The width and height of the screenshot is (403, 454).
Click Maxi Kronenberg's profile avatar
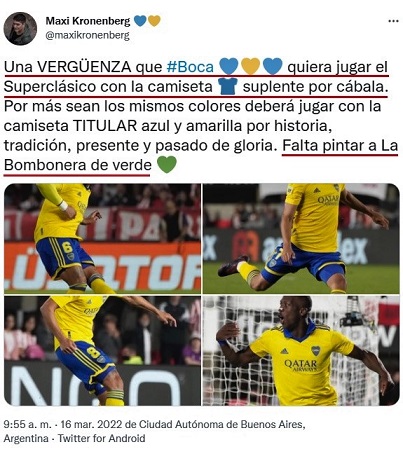click(20, 29)
